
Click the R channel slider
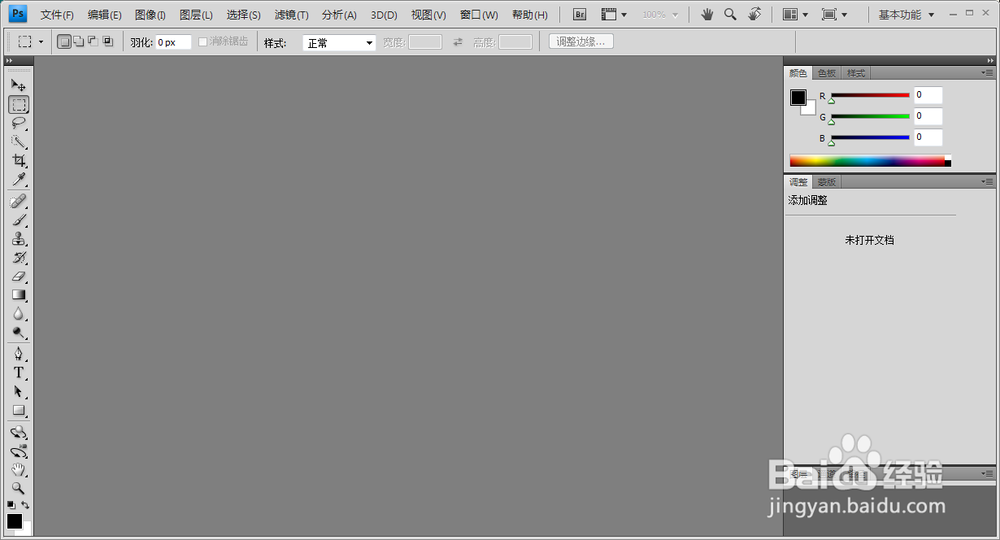[870, 96]
